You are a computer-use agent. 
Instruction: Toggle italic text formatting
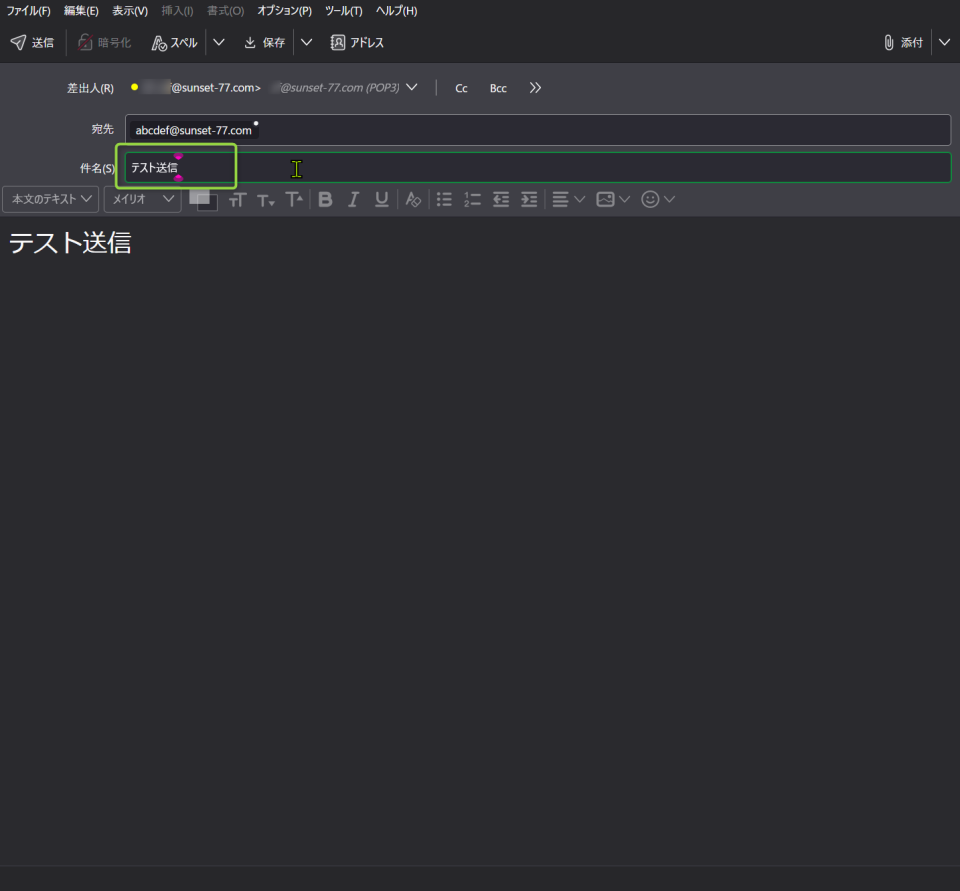[x=353, y=199]
